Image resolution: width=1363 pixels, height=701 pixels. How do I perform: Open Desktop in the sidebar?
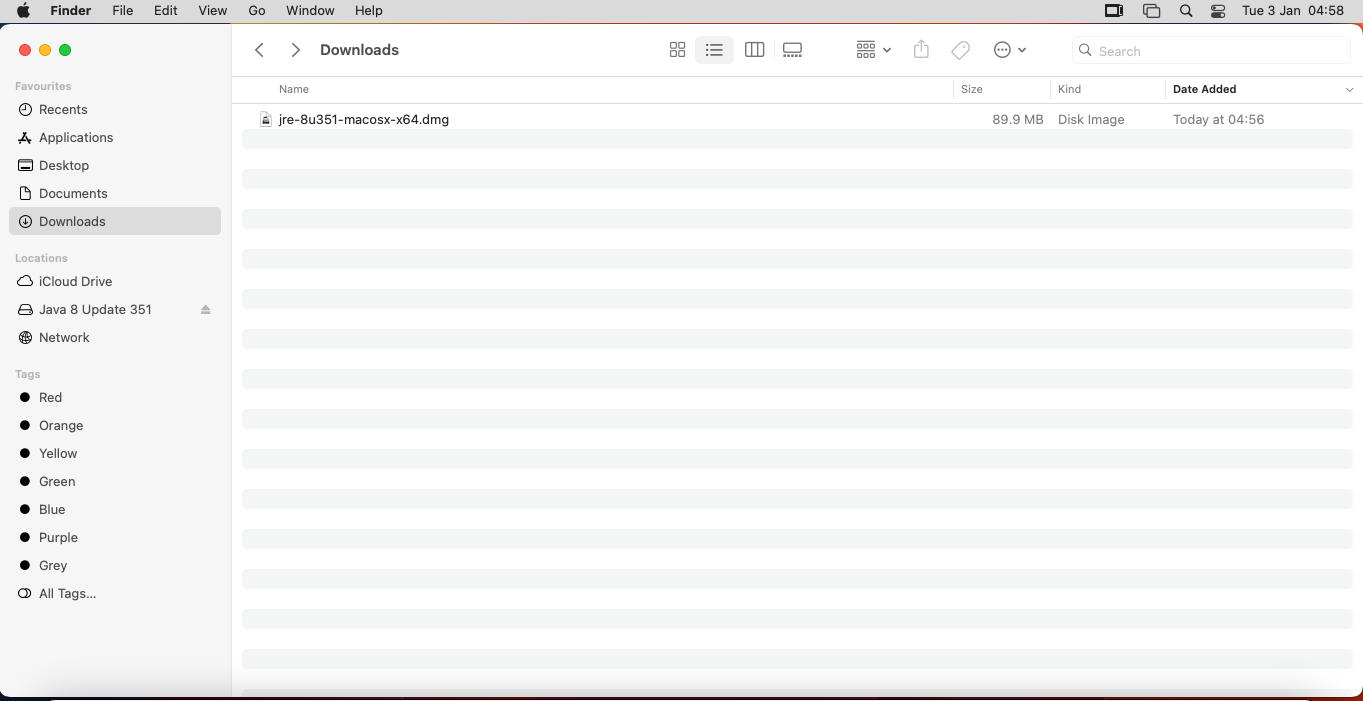(115, 165)
